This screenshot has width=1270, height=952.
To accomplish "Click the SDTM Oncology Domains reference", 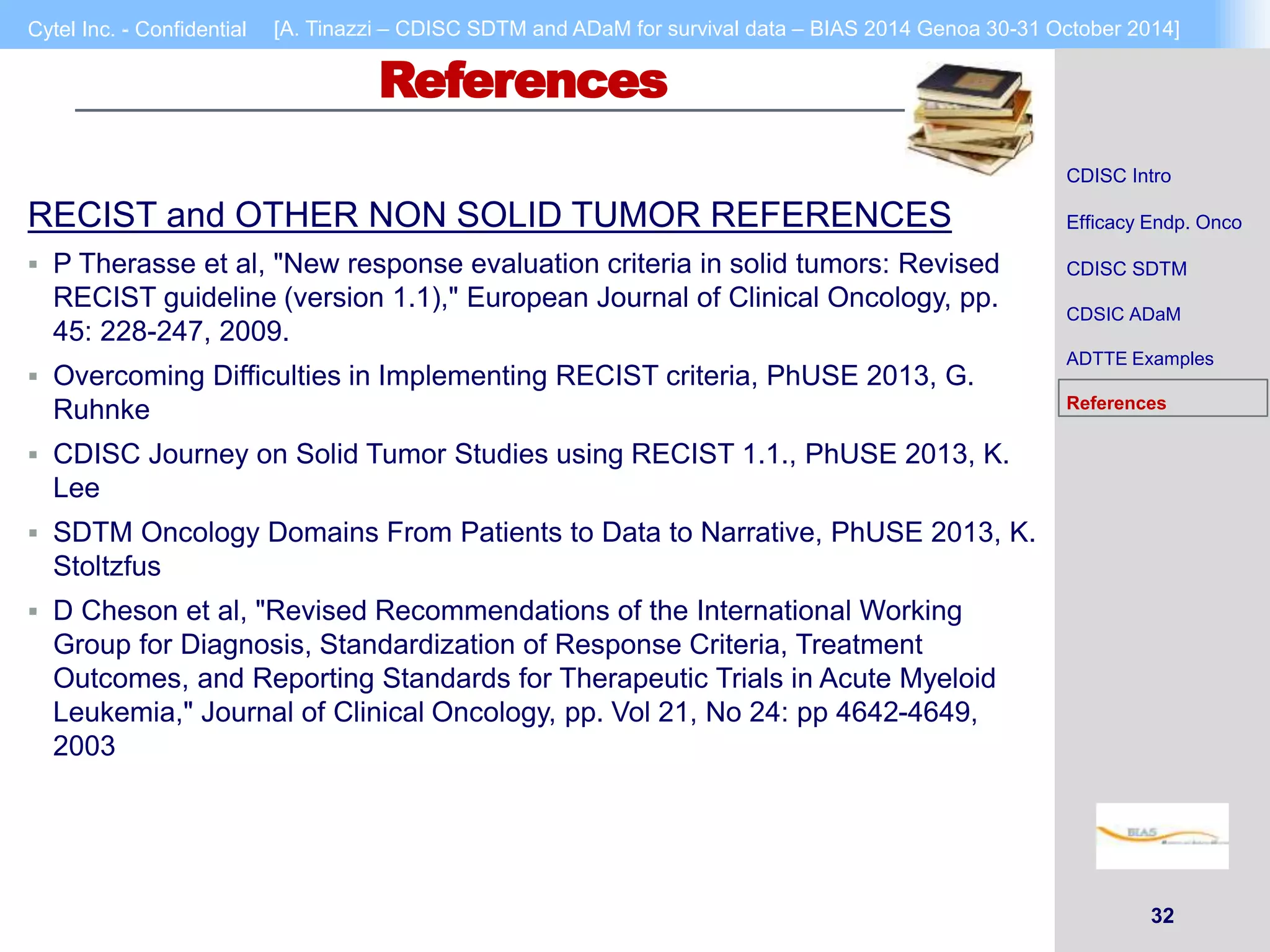I will 544,549.
